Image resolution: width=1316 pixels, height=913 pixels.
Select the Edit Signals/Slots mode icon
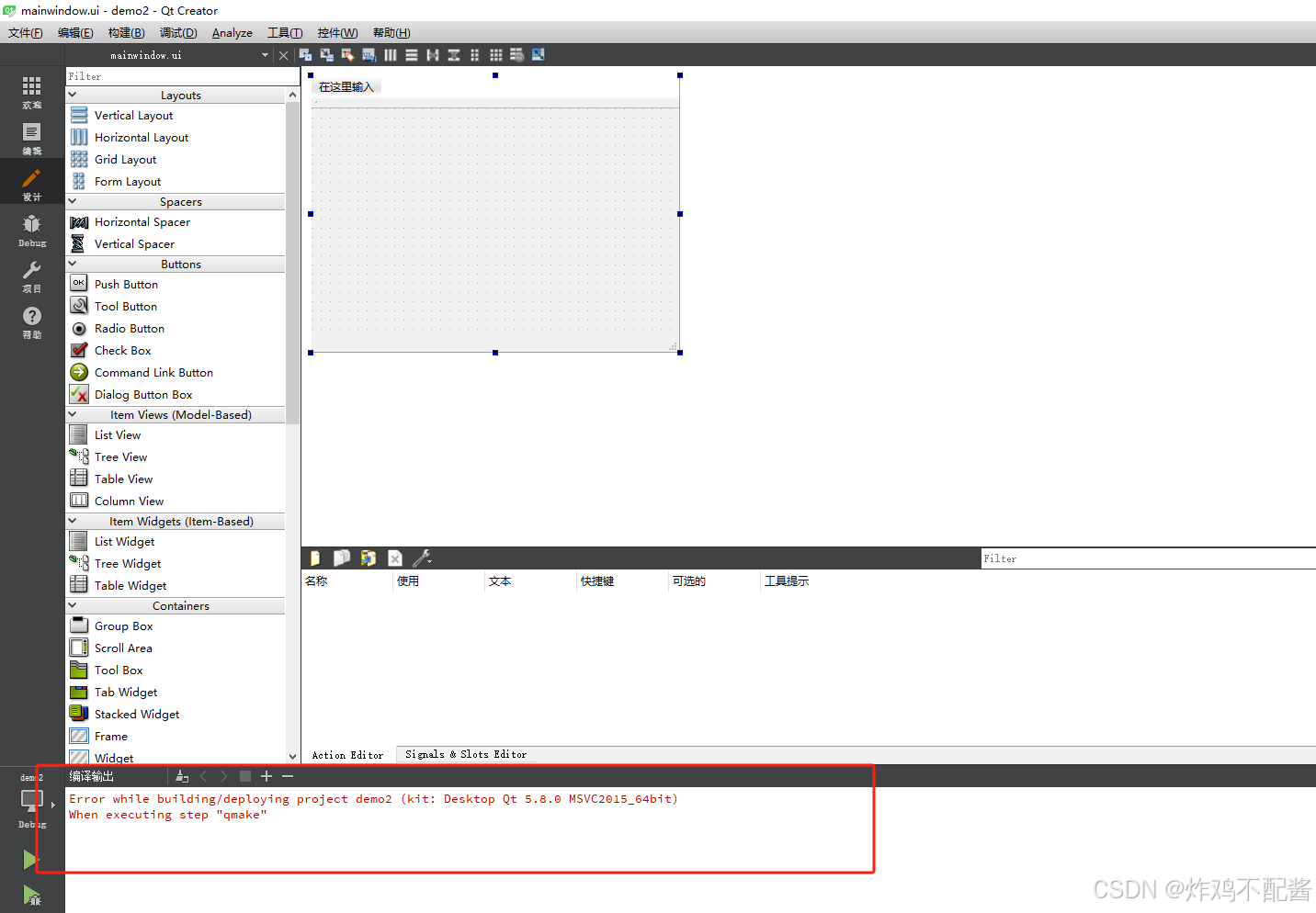pos(326,54)
